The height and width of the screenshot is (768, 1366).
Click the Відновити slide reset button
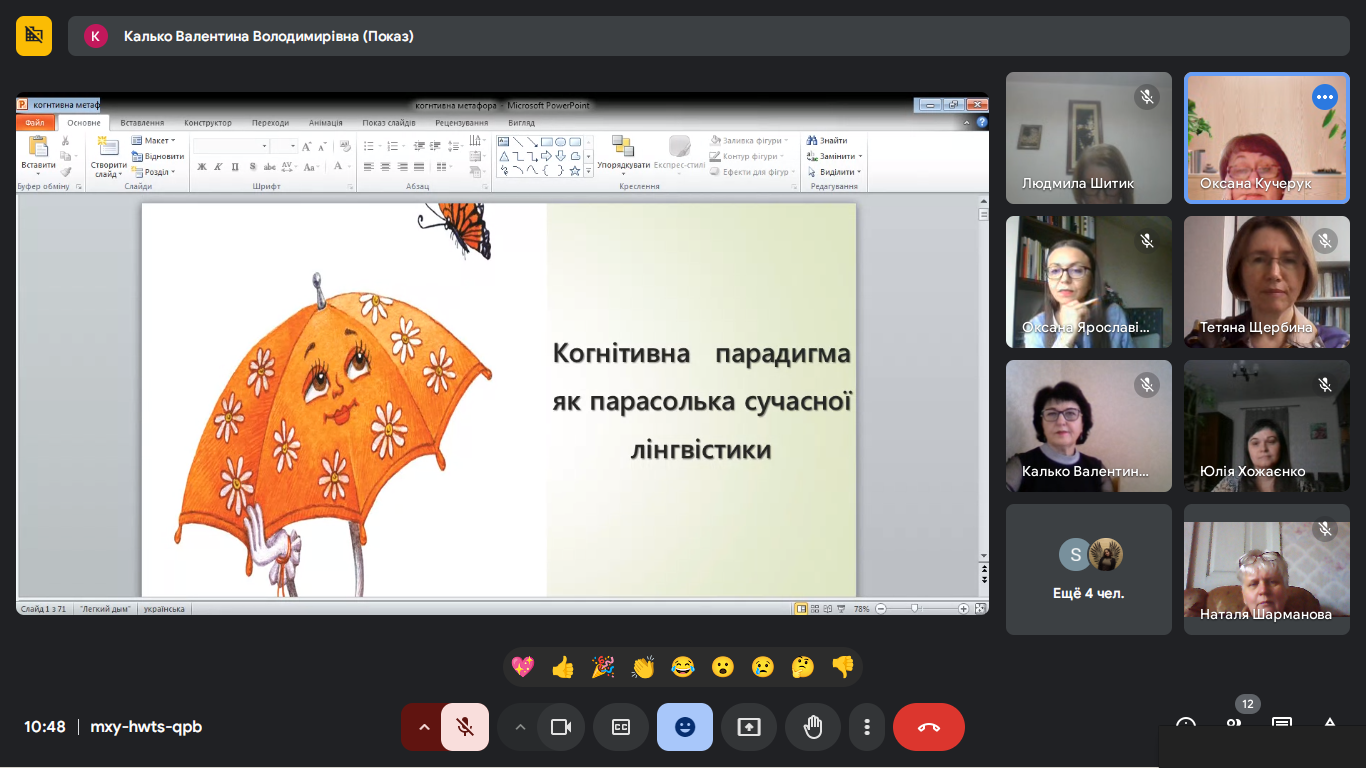pyautogui.click(x=158, y=156)
